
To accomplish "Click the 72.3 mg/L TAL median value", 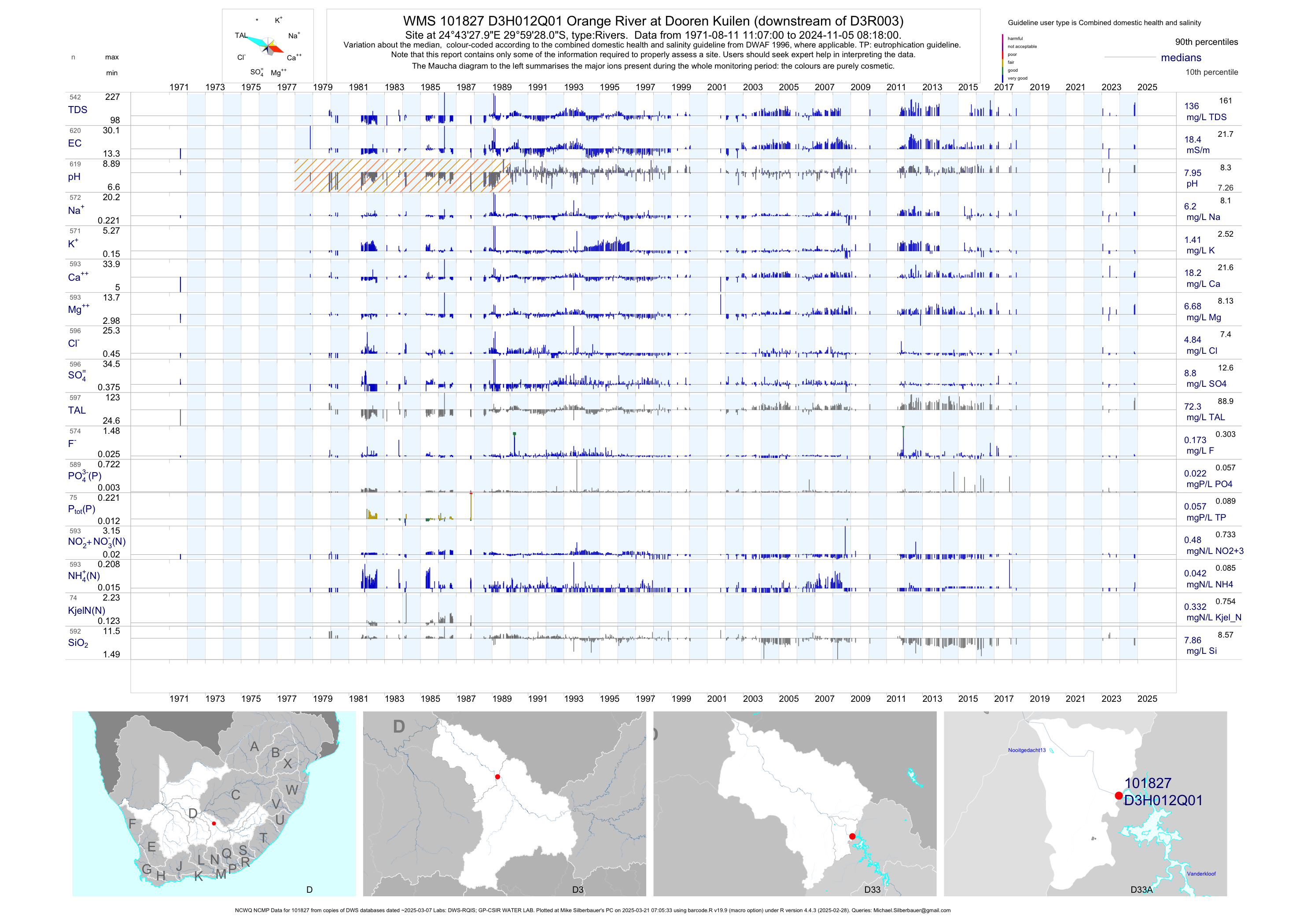I will coord(1192,407).
